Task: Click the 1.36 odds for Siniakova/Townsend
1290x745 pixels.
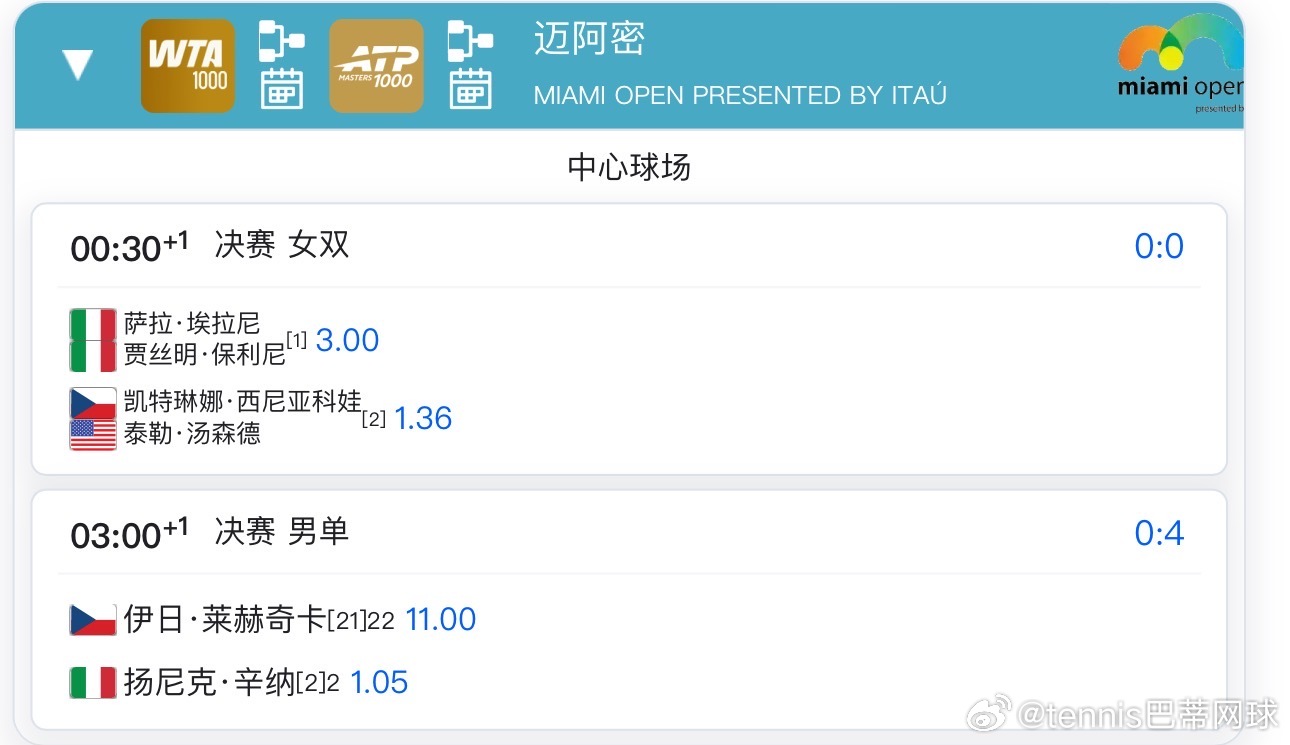Action: 423,418
